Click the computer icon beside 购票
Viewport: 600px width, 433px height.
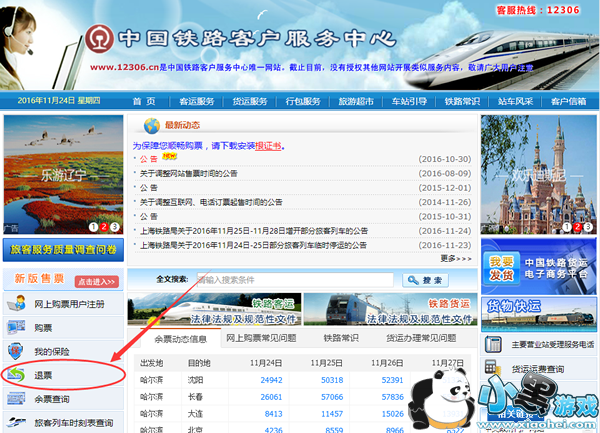(x=16, y=327)
